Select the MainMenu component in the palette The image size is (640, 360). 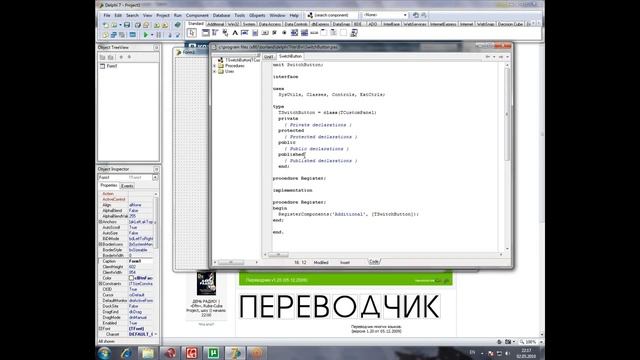pos(215,33)
